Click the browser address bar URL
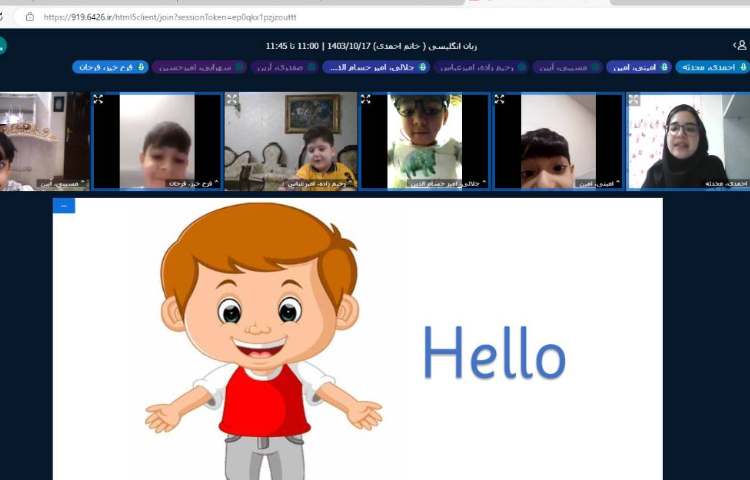Viewport: 750px width, 480px height. tap(170, 17)
